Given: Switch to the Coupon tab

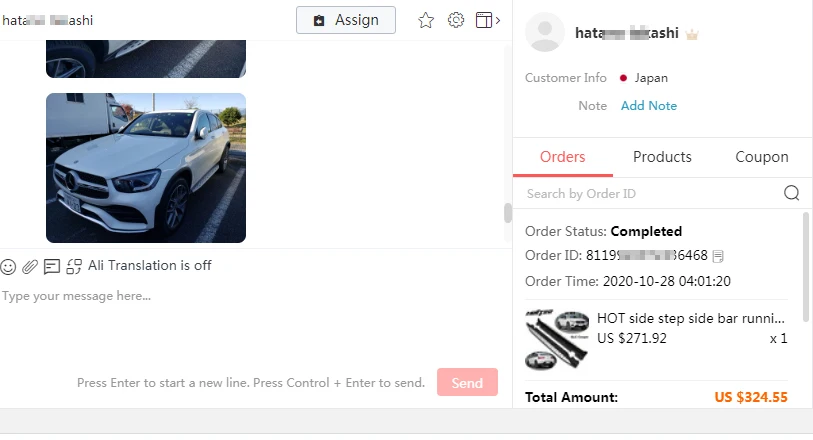Looking at the screenshot, I should (762, 157).
